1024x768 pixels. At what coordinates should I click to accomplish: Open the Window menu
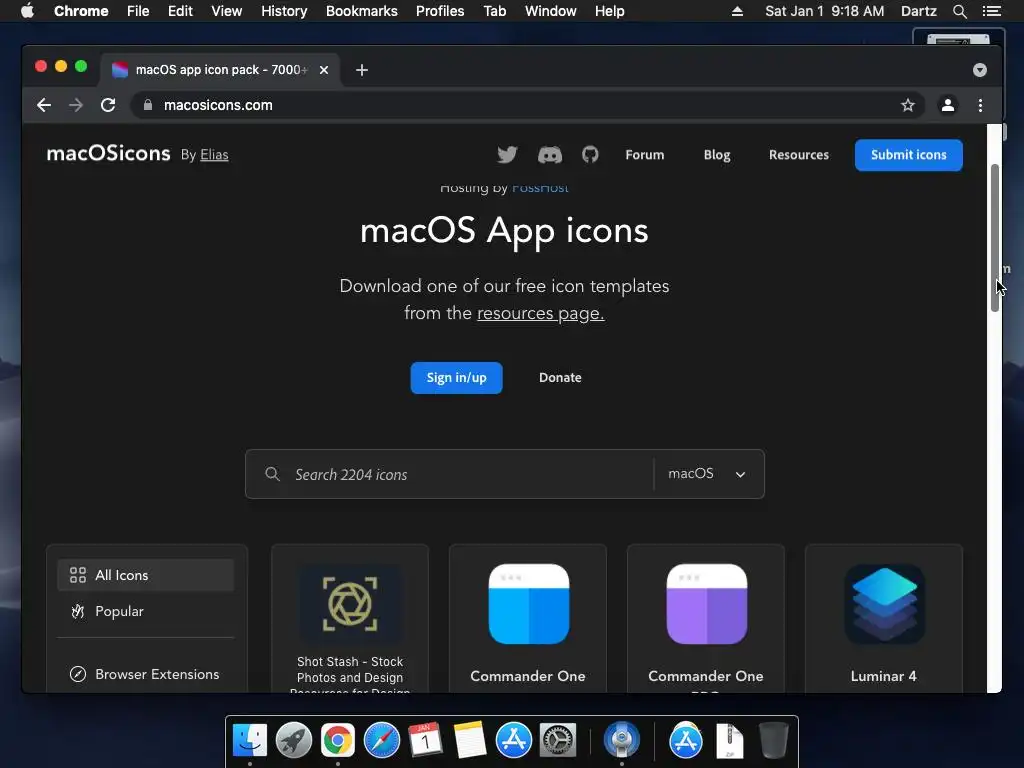coord(551,11)
